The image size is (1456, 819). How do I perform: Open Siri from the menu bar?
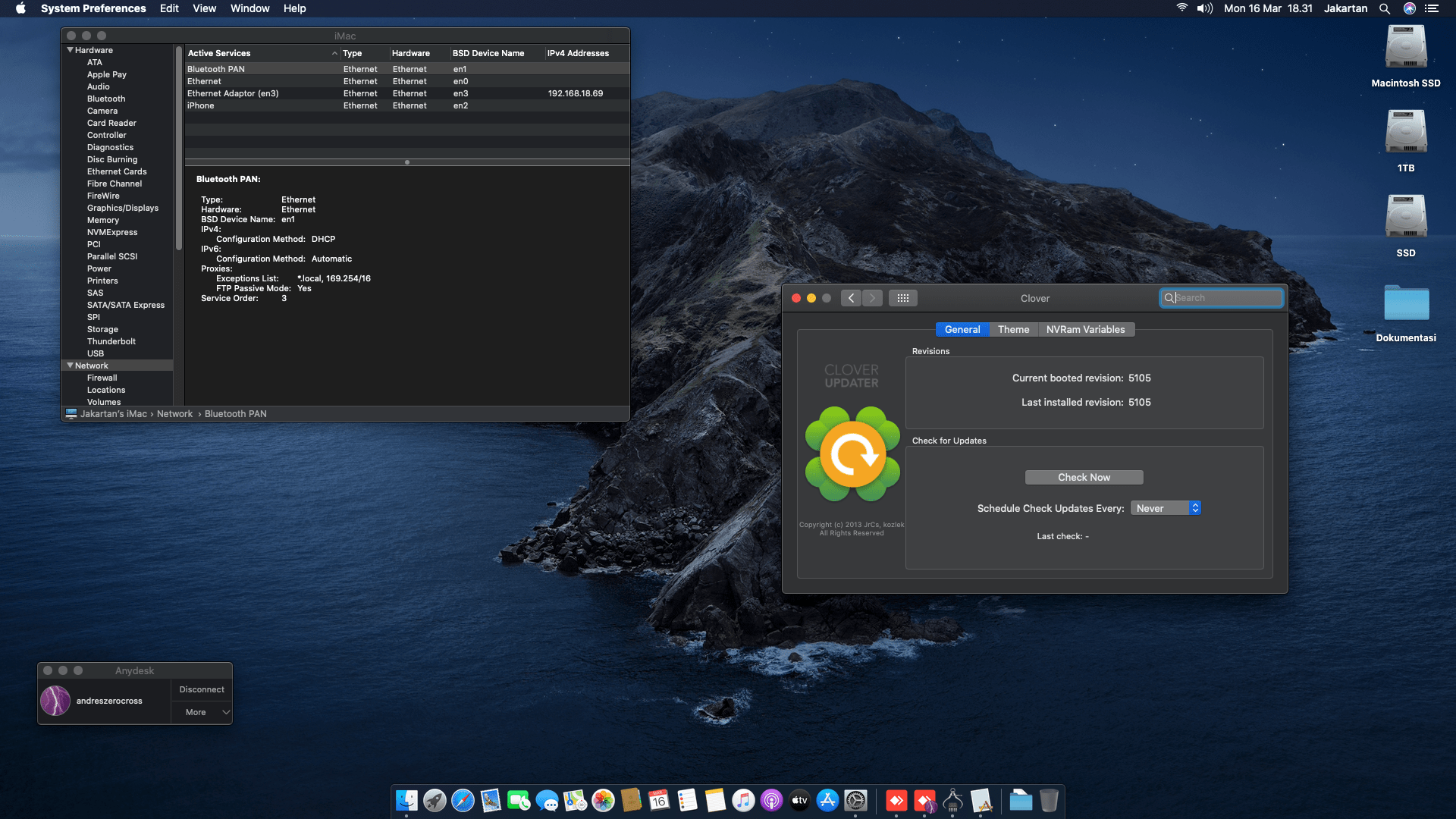pos(1410,8)
